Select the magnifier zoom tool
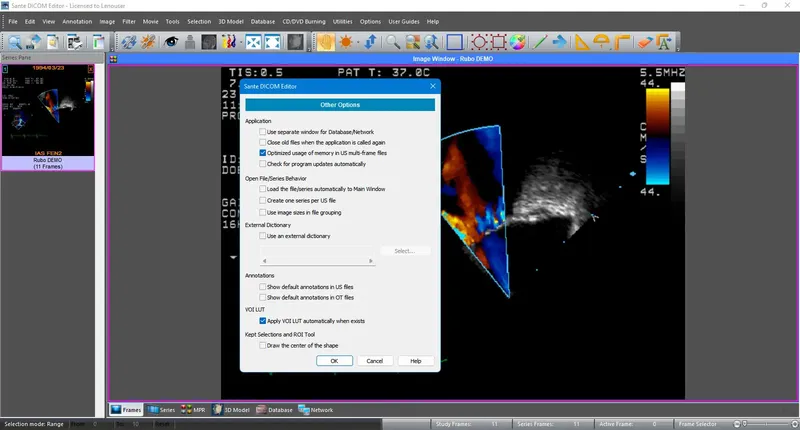Screen dimensions: 800x430 pyautogui.click(x=393, y=42)
